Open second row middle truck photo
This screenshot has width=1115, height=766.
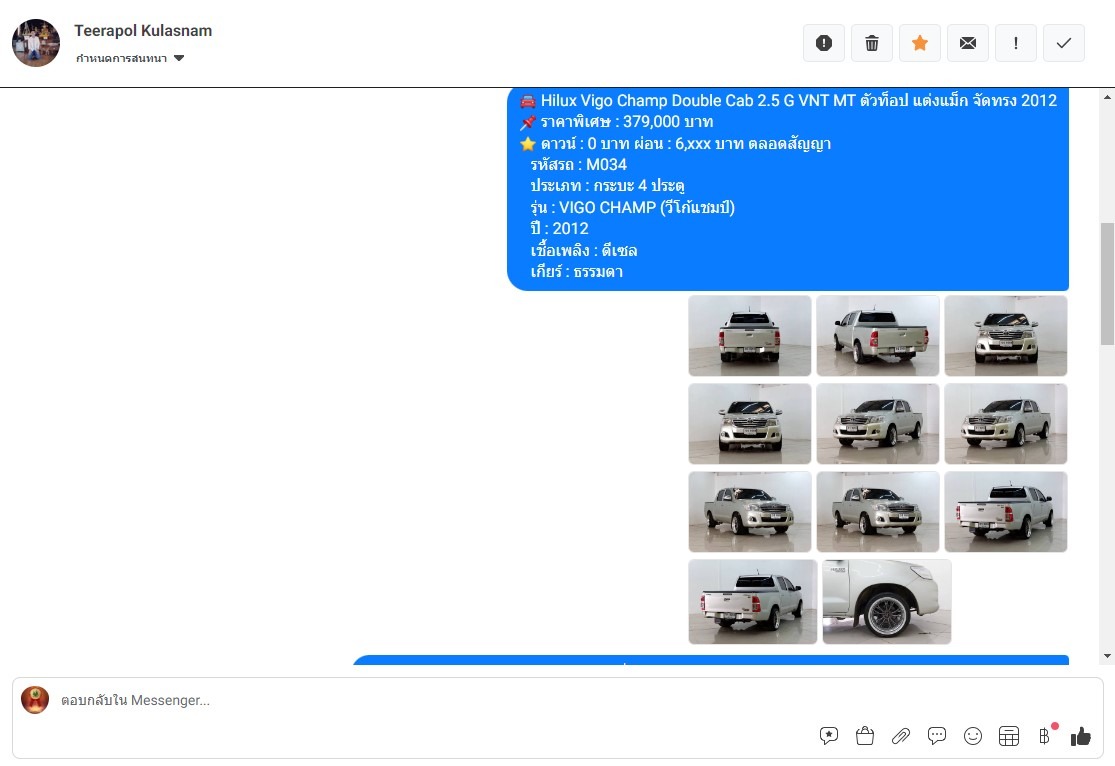tap(877, 424)
